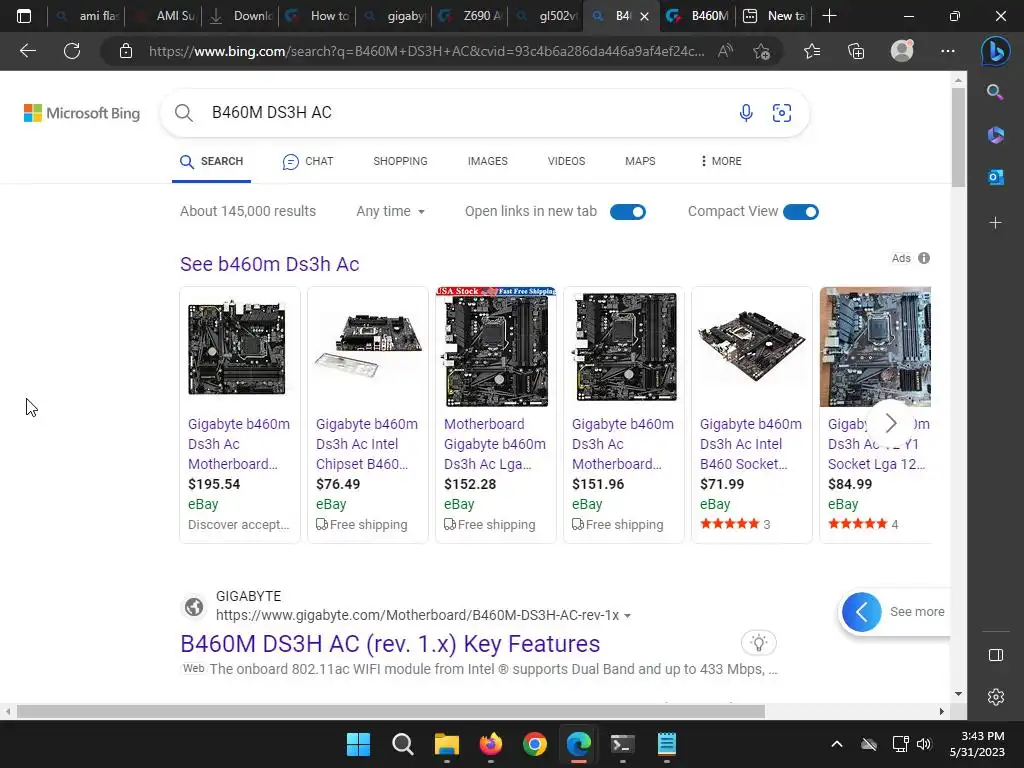1024x768 pixels.
Task: Expand the See more panel
Action: point(894,612)
